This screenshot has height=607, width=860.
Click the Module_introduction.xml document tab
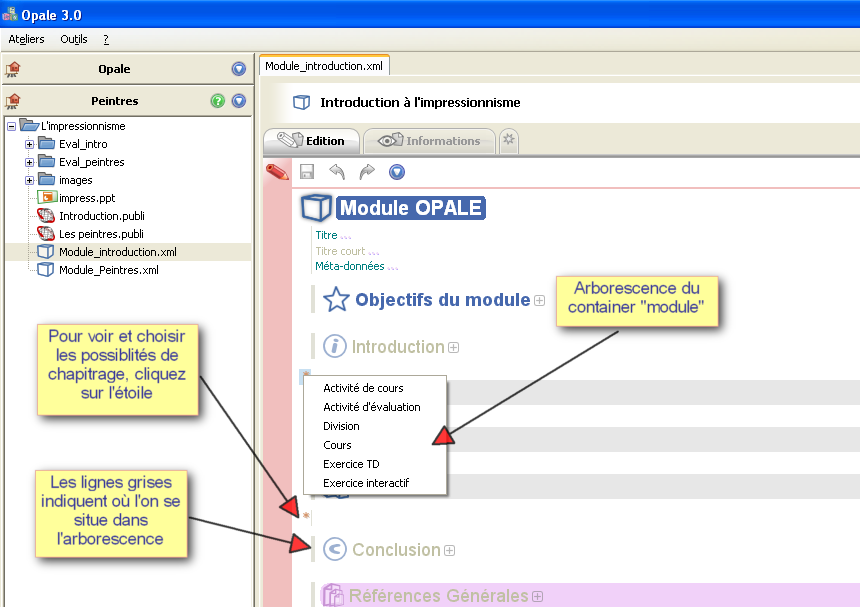[324, 66]
